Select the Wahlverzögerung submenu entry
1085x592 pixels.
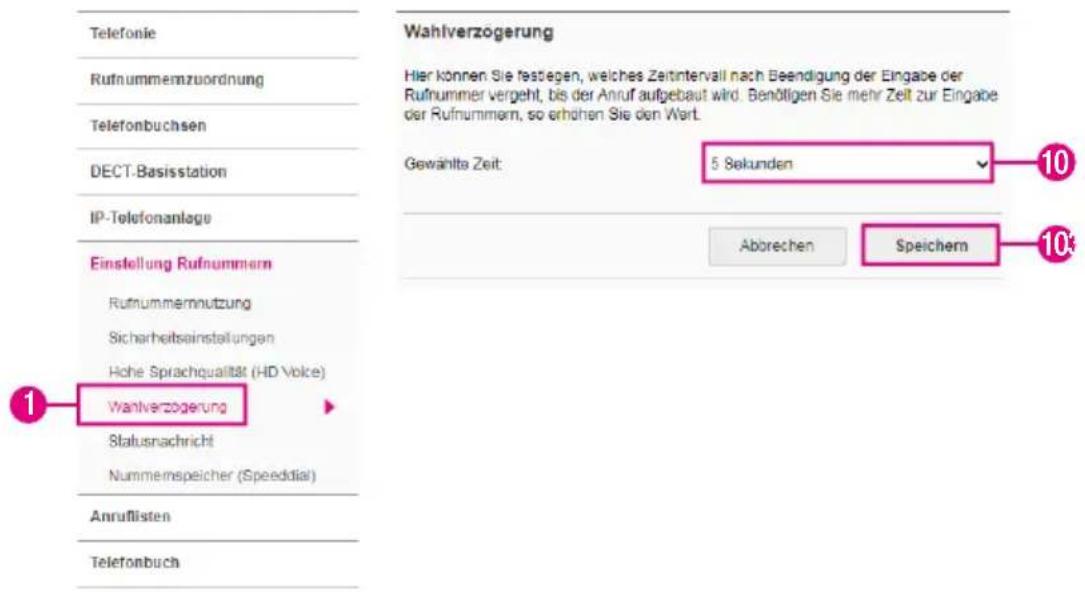(x=167, y=407)
